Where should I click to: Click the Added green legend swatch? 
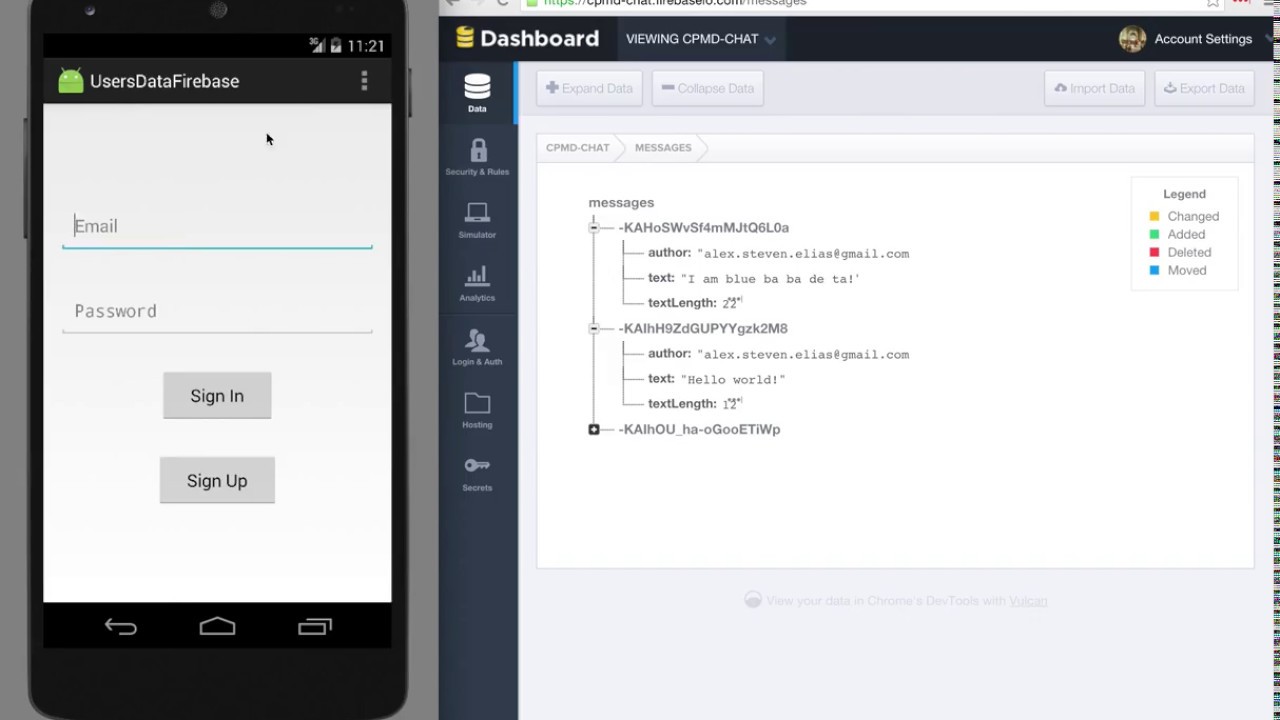(x=1154, y=234)
